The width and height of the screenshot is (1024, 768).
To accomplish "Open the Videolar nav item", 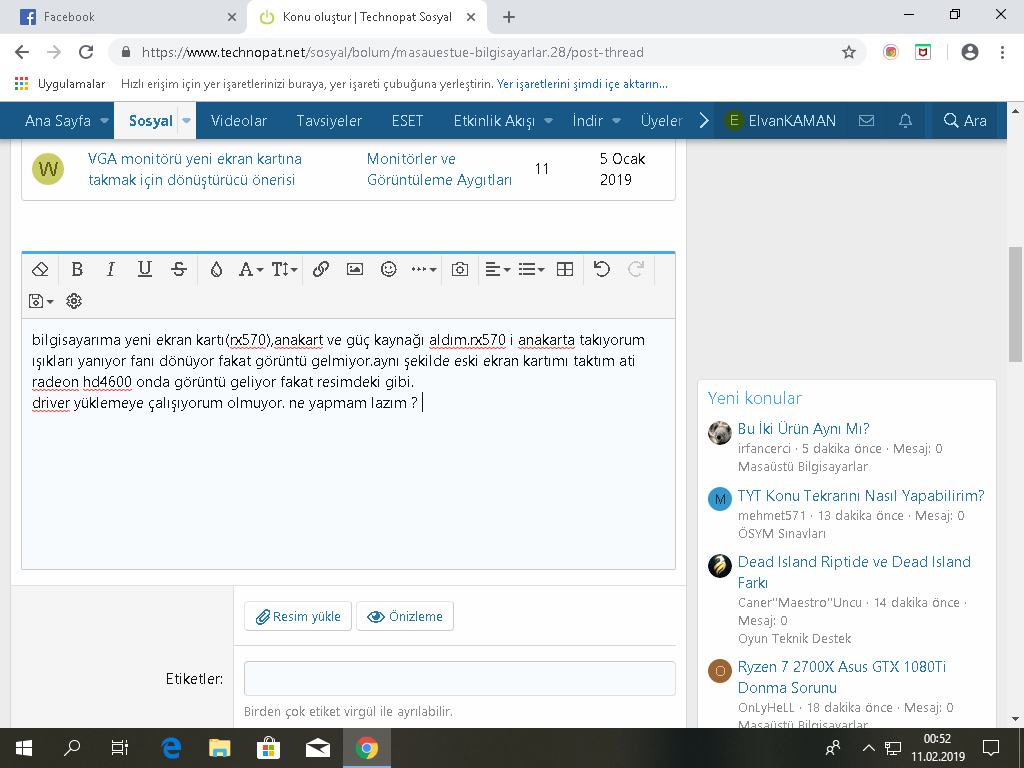I will [x=238, y=121].
